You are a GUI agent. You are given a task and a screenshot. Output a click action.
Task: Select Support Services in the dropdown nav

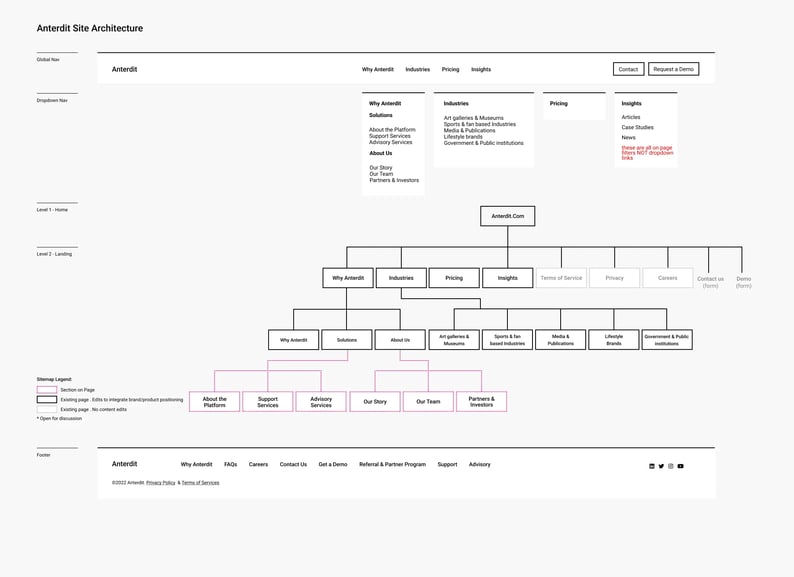point(390,136)
